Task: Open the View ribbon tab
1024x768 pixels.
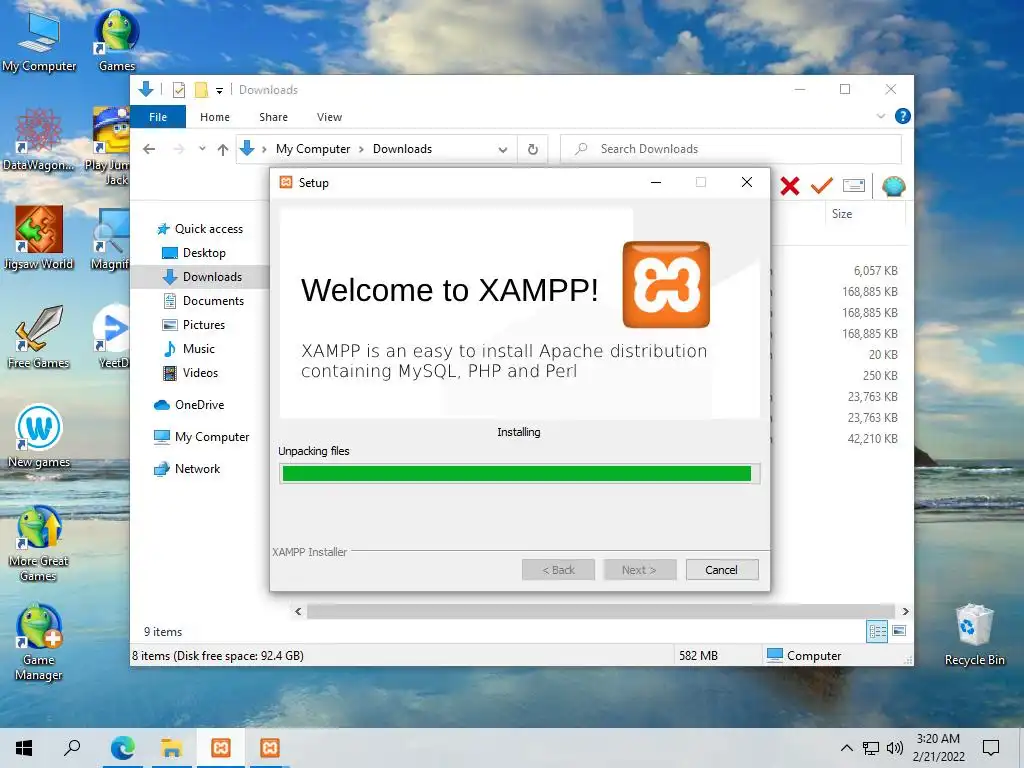Action: pos(329,117)
